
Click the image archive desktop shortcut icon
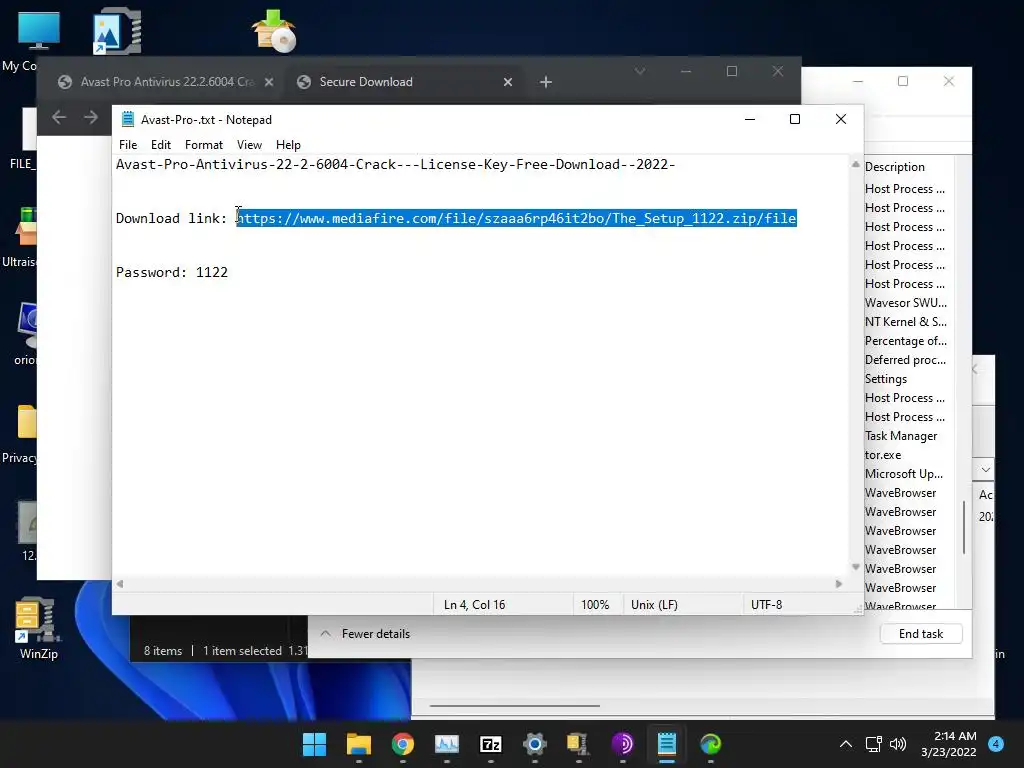[x=117, y=31]
